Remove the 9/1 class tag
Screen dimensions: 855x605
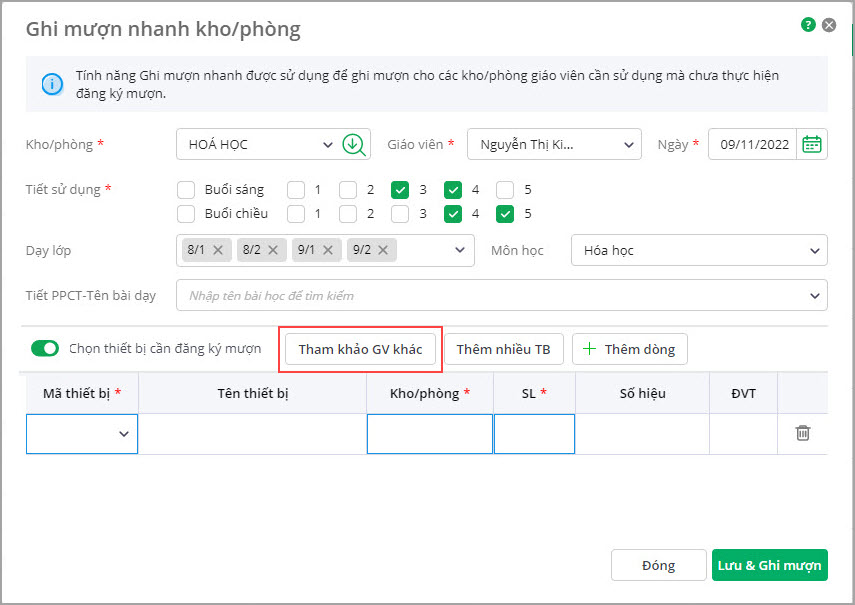pyautogui.click(x=328, y=250)
